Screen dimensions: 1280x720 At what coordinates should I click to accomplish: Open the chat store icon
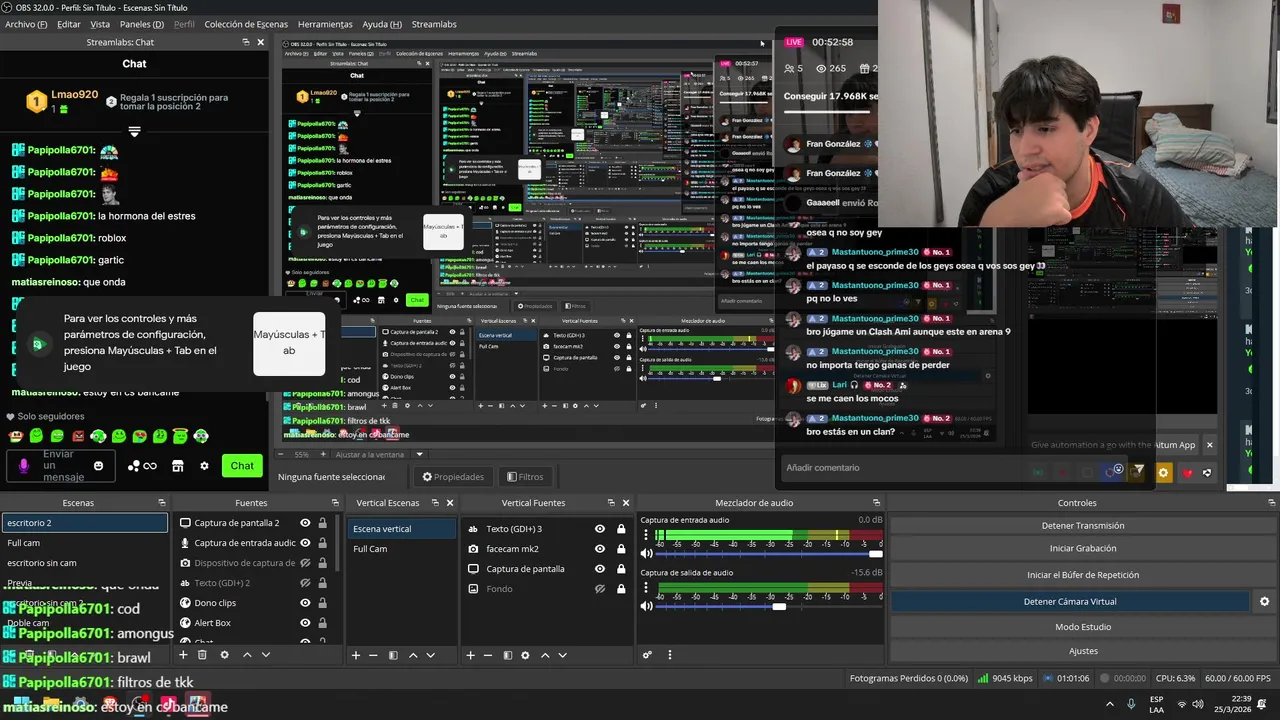coord(178,466)
